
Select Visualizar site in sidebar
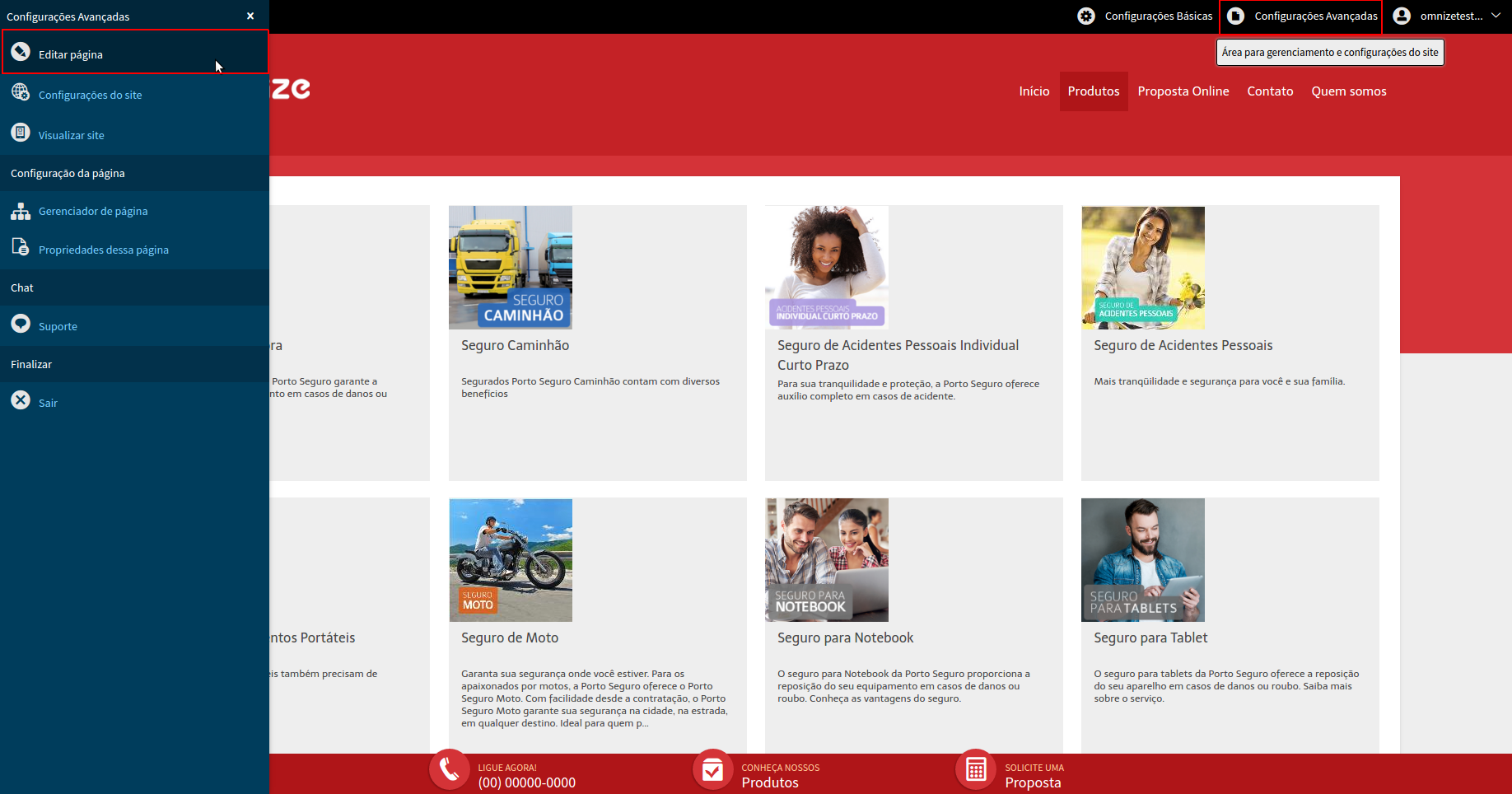pos(71,135)
